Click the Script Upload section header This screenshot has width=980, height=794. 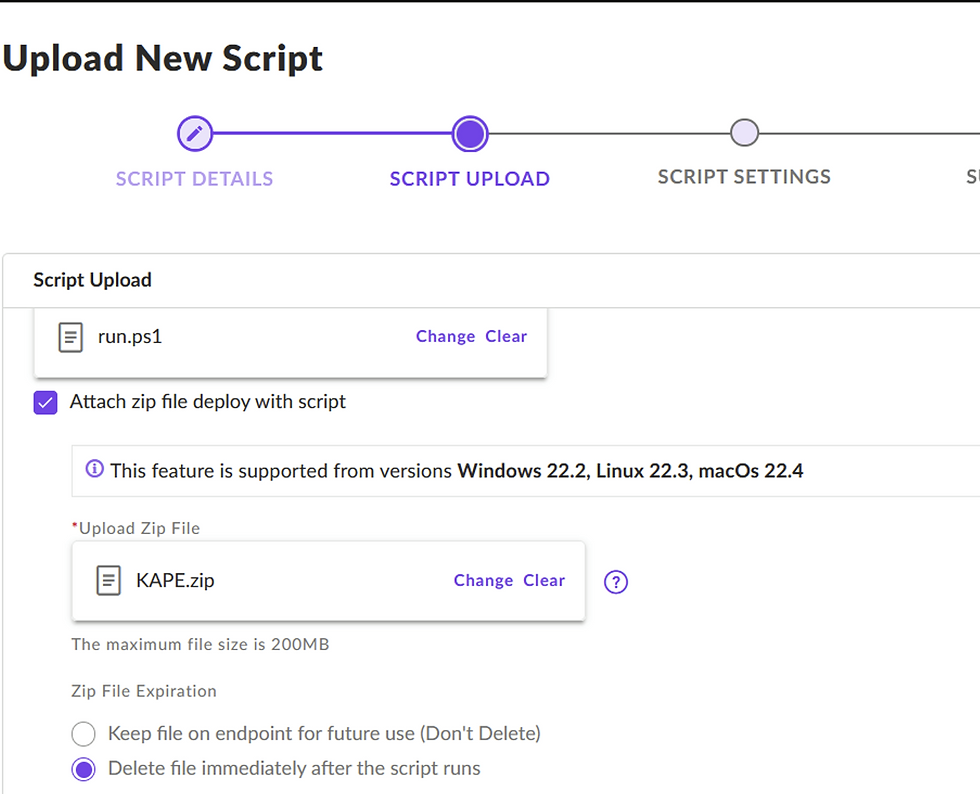92,280
